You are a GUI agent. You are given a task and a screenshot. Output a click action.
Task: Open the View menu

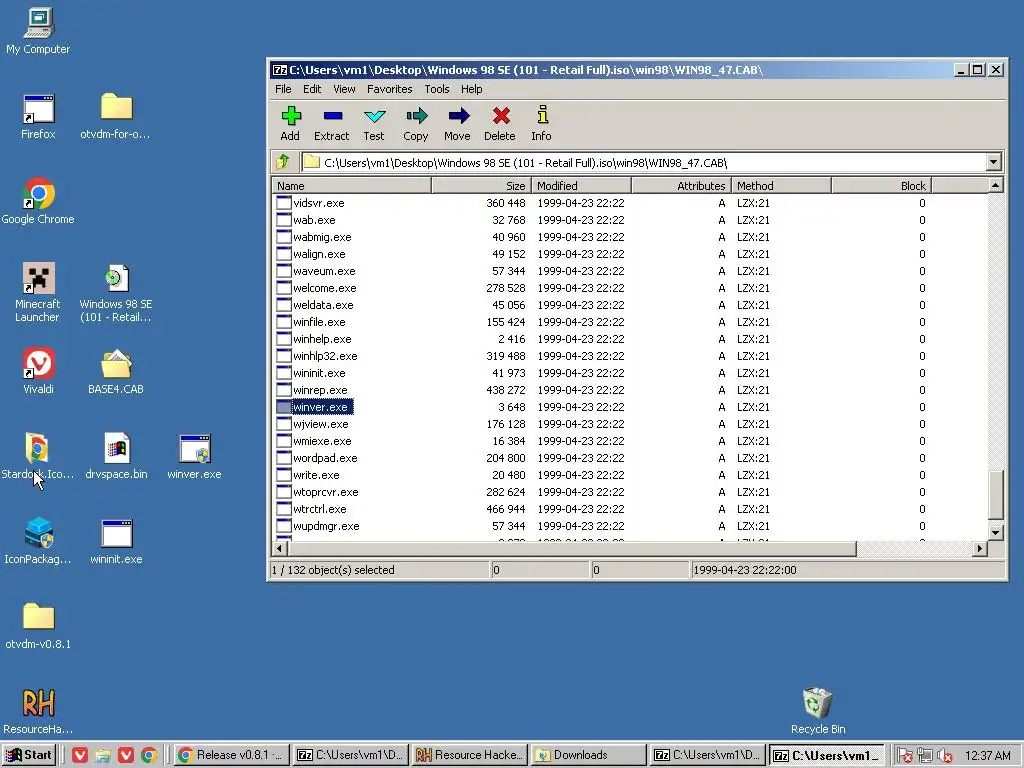pyautogui.click(x=344, y=89)
